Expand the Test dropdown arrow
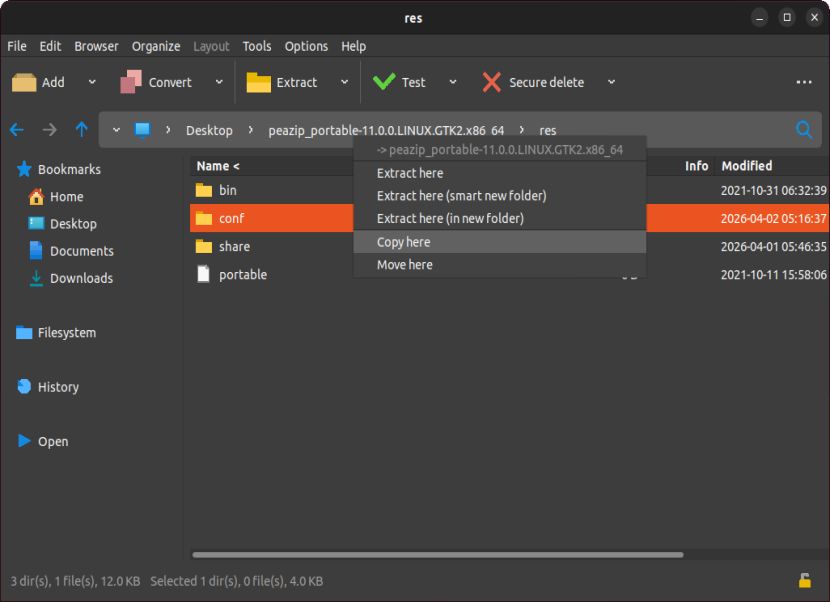 click(453, 82)
